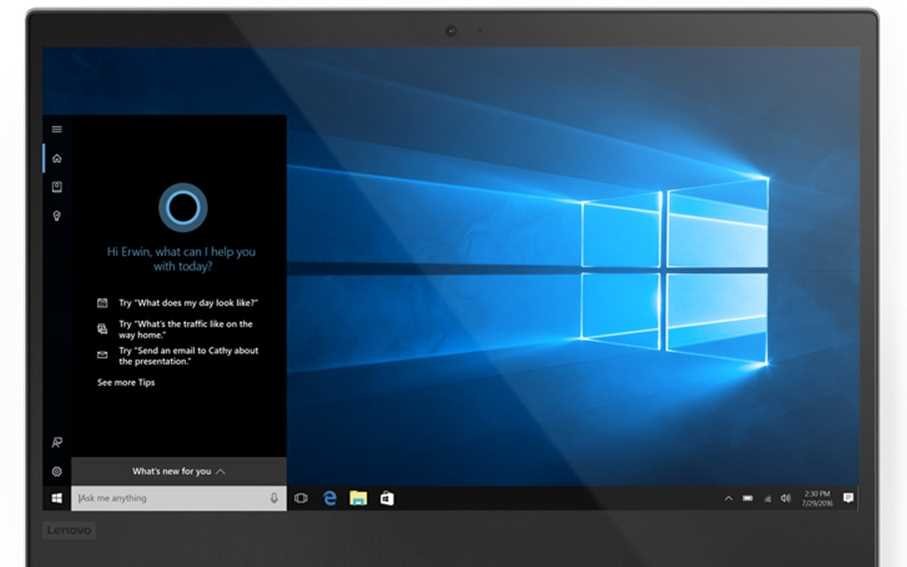Click the See more Tips link
The image size is (907, 567).
(126, 382)
